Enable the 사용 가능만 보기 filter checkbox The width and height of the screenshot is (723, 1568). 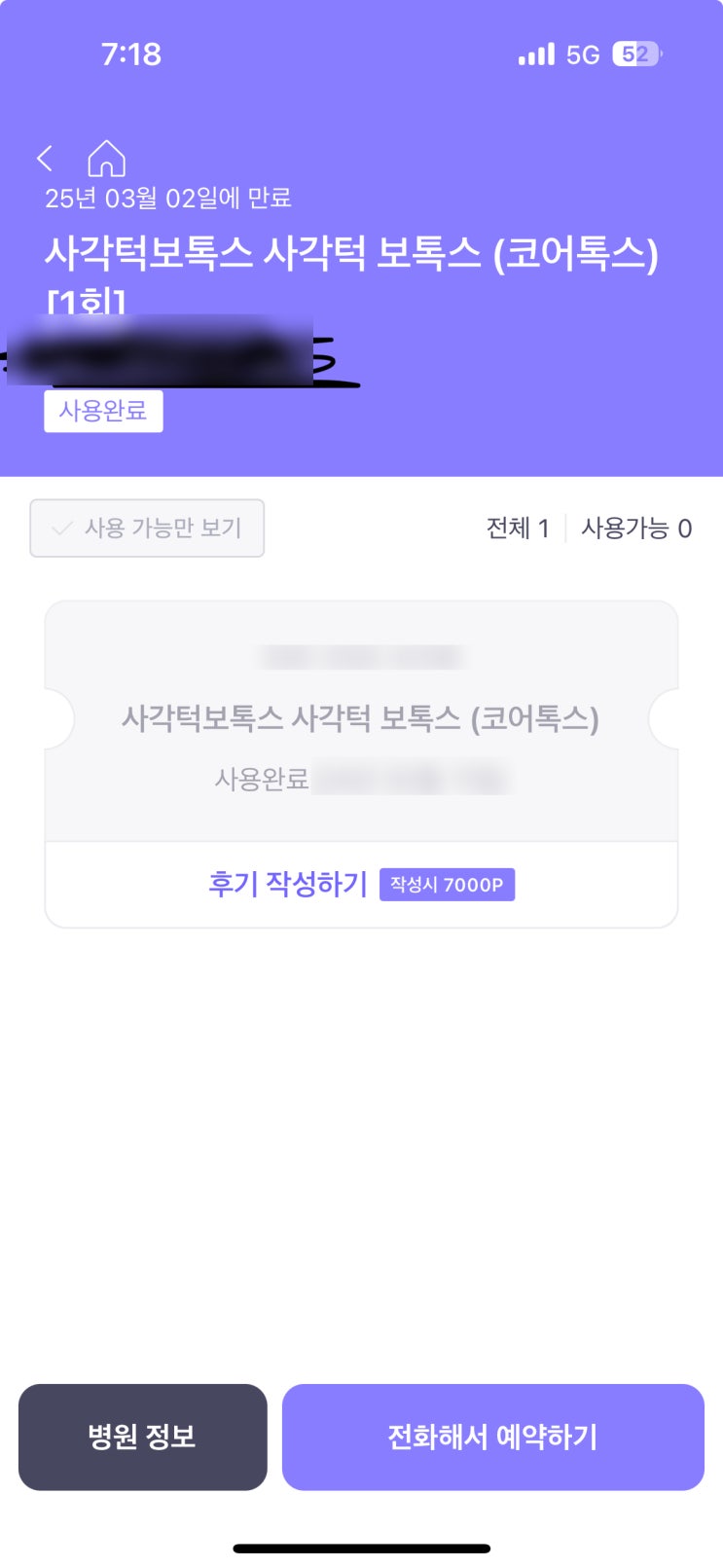pyautogui.click(x=147, y=529)
